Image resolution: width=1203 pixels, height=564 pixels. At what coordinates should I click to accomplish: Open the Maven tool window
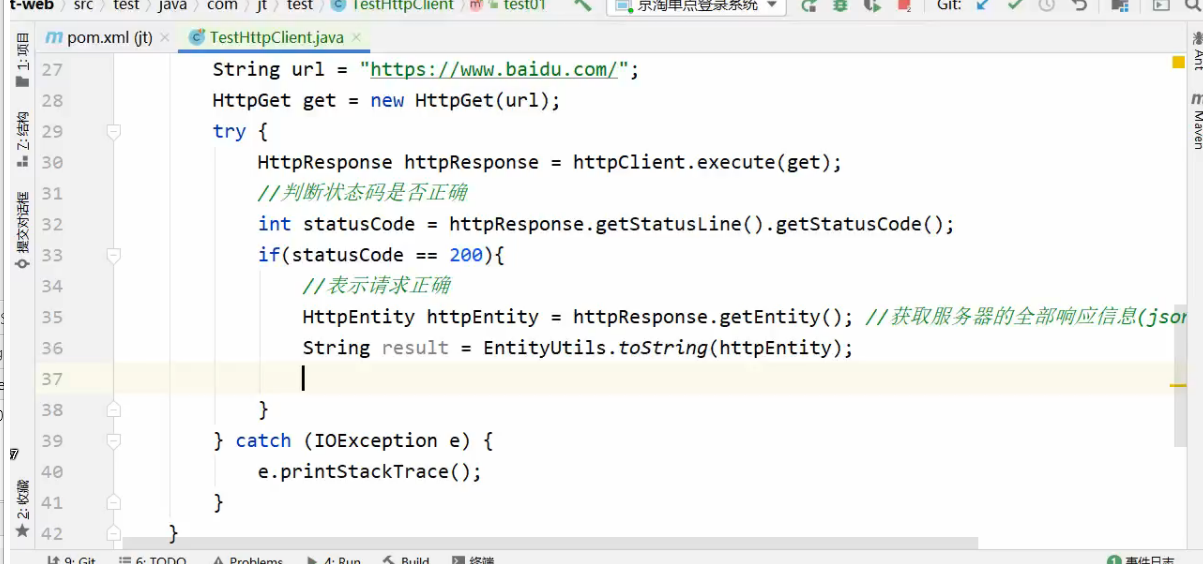coord(1195,120)
